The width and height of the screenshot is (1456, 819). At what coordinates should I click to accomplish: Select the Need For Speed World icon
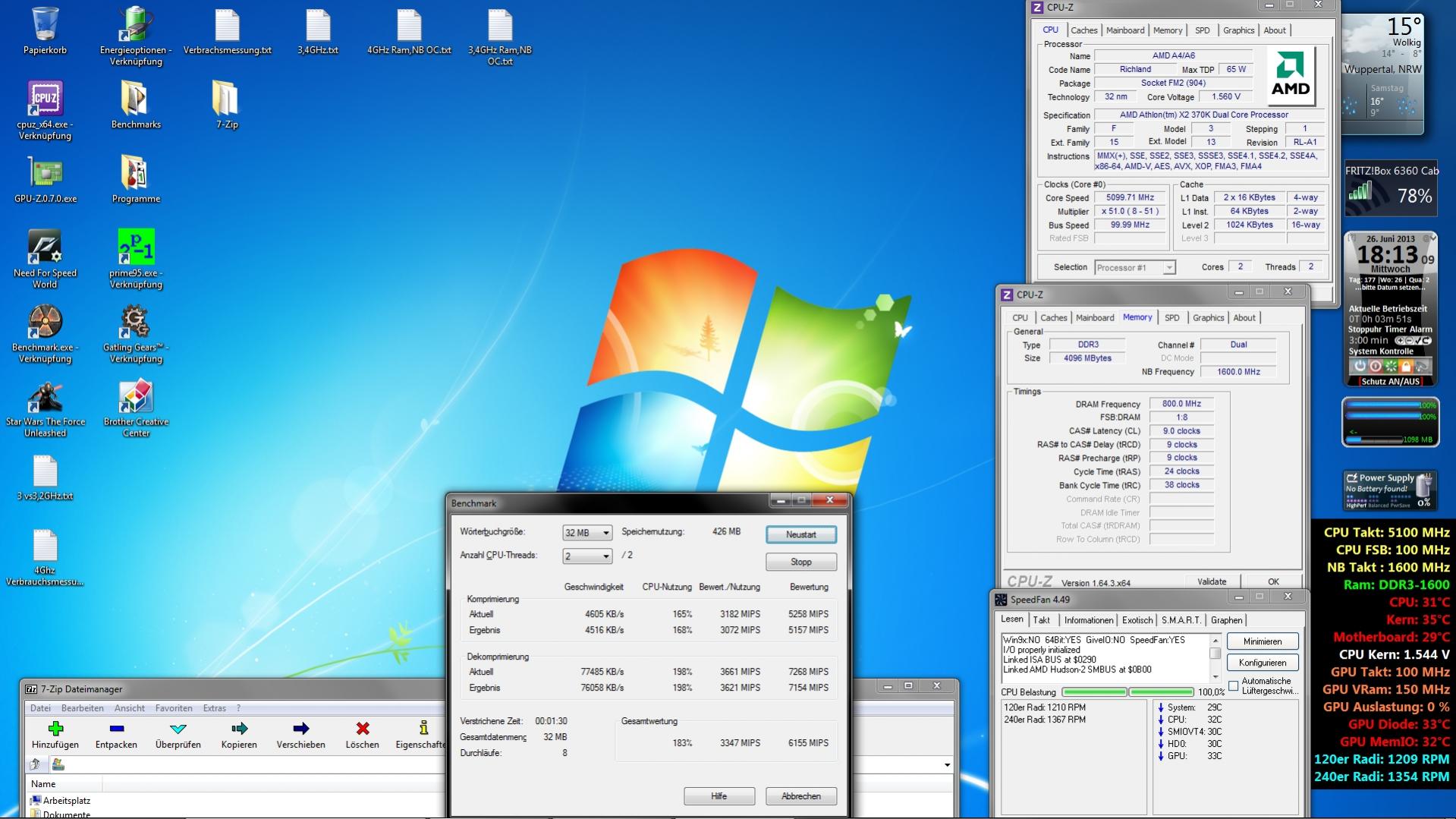coord(45,247)
